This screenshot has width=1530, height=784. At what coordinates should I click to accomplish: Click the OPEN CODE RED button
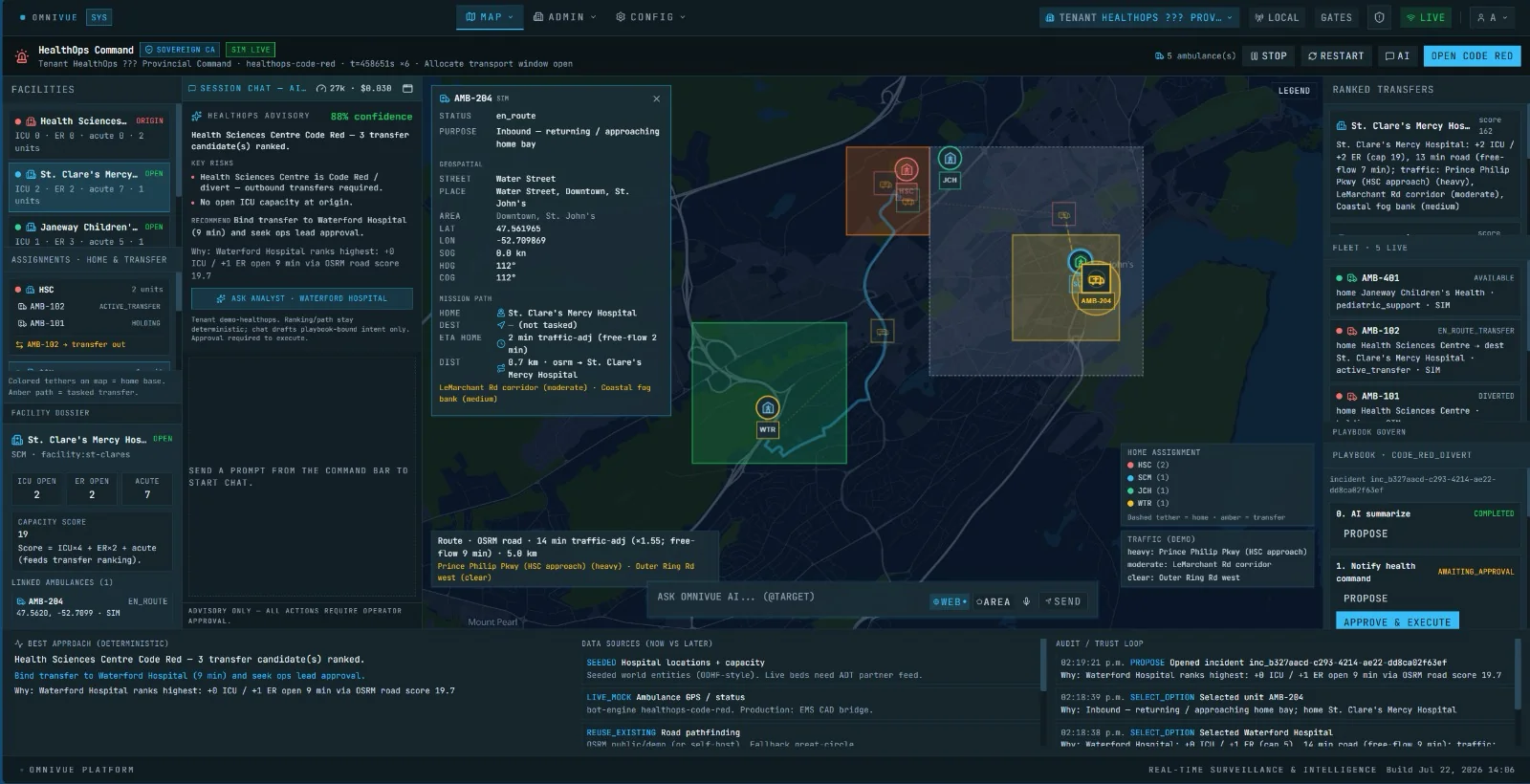point(1472,56)
